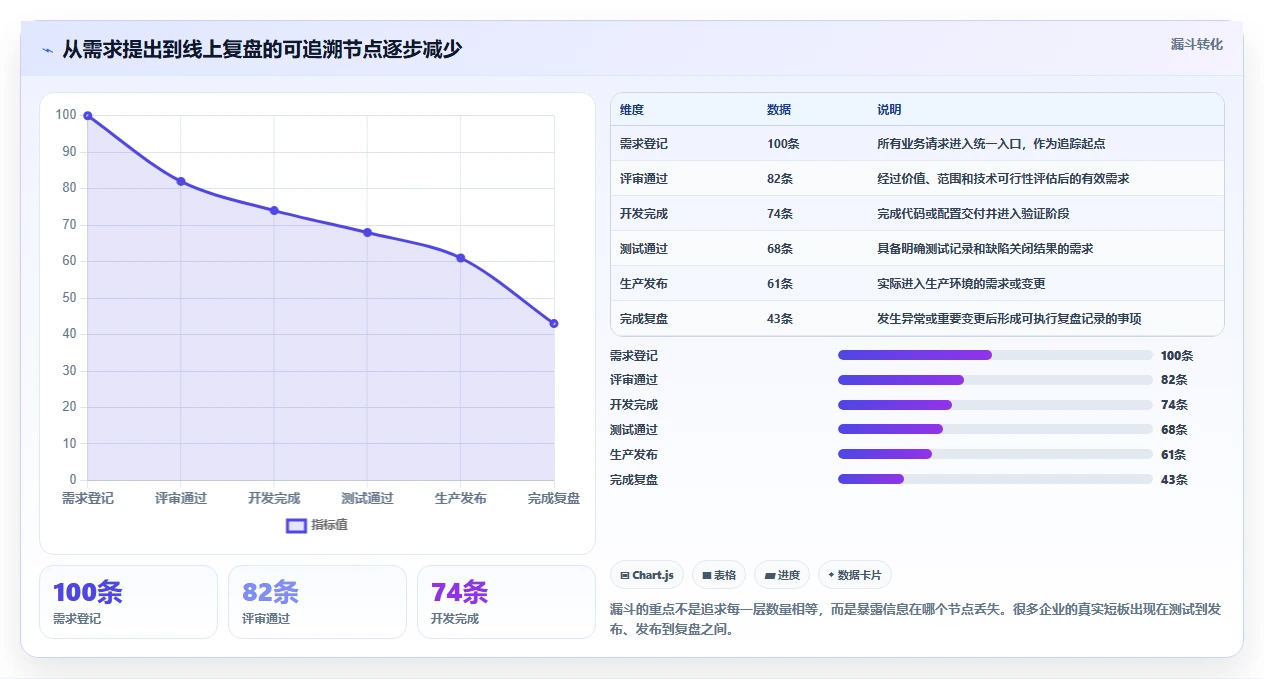Click the 开发完成 x-axis label

click(x=274, y=498)
